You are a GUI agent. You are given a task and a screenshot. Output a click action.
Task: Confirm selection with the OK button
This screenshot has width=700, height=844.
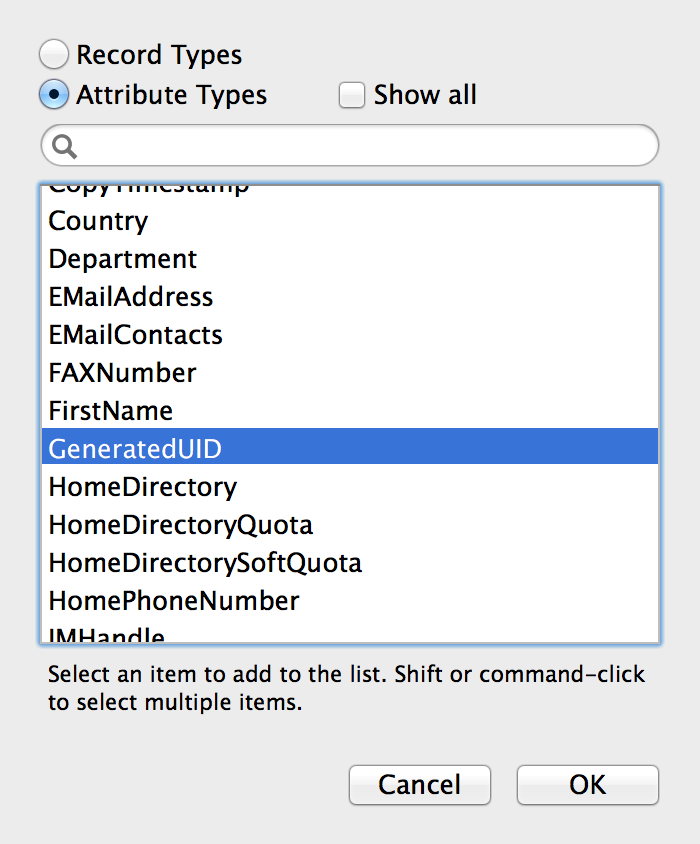coord(587,785)
